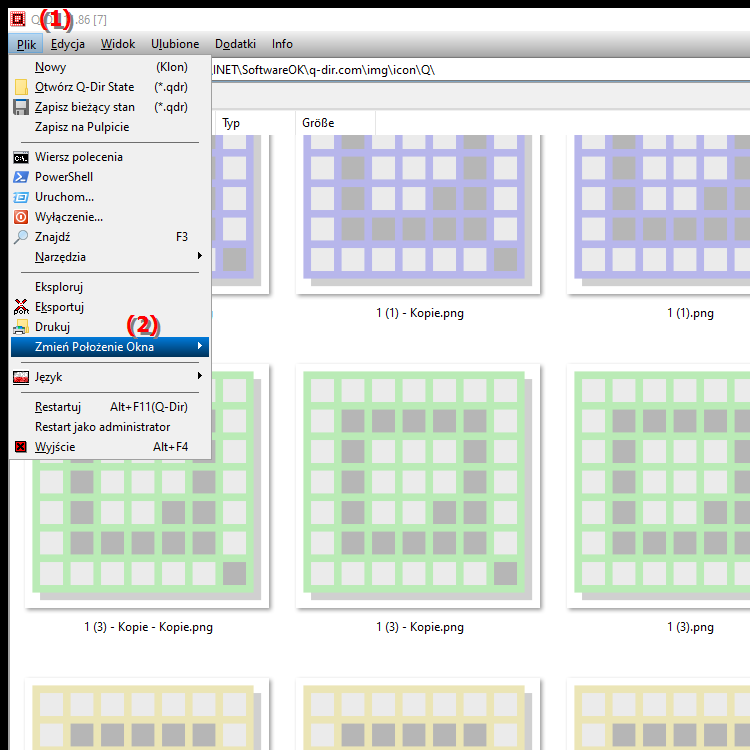The image size is (750, 750).
Task: Select thumbnail 1 (1) - Kopie.png
Action: (x=418, y=214)
